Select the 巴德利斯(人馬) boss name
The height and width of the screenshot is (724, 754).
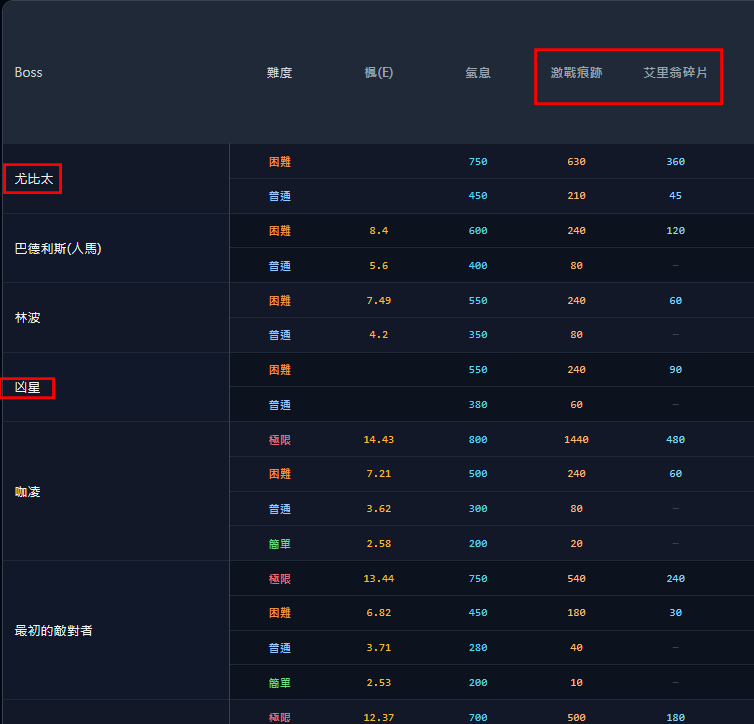(x=58, y=249)
